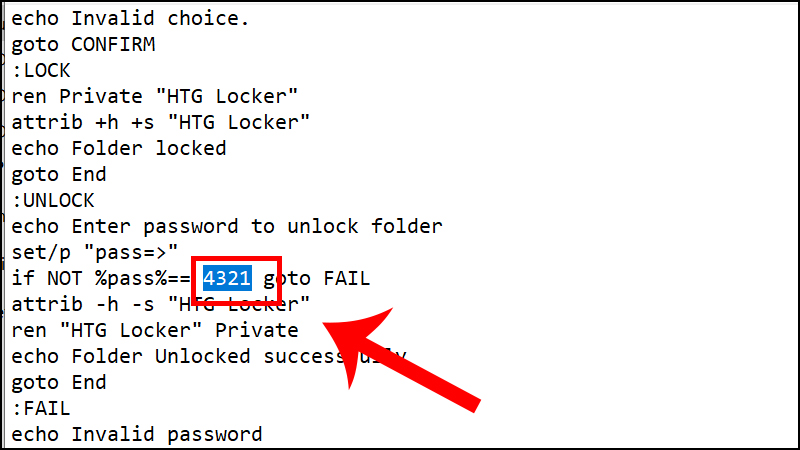
Task: Click the 'set/p "pass=>"' line
Action: coord(95,252)
